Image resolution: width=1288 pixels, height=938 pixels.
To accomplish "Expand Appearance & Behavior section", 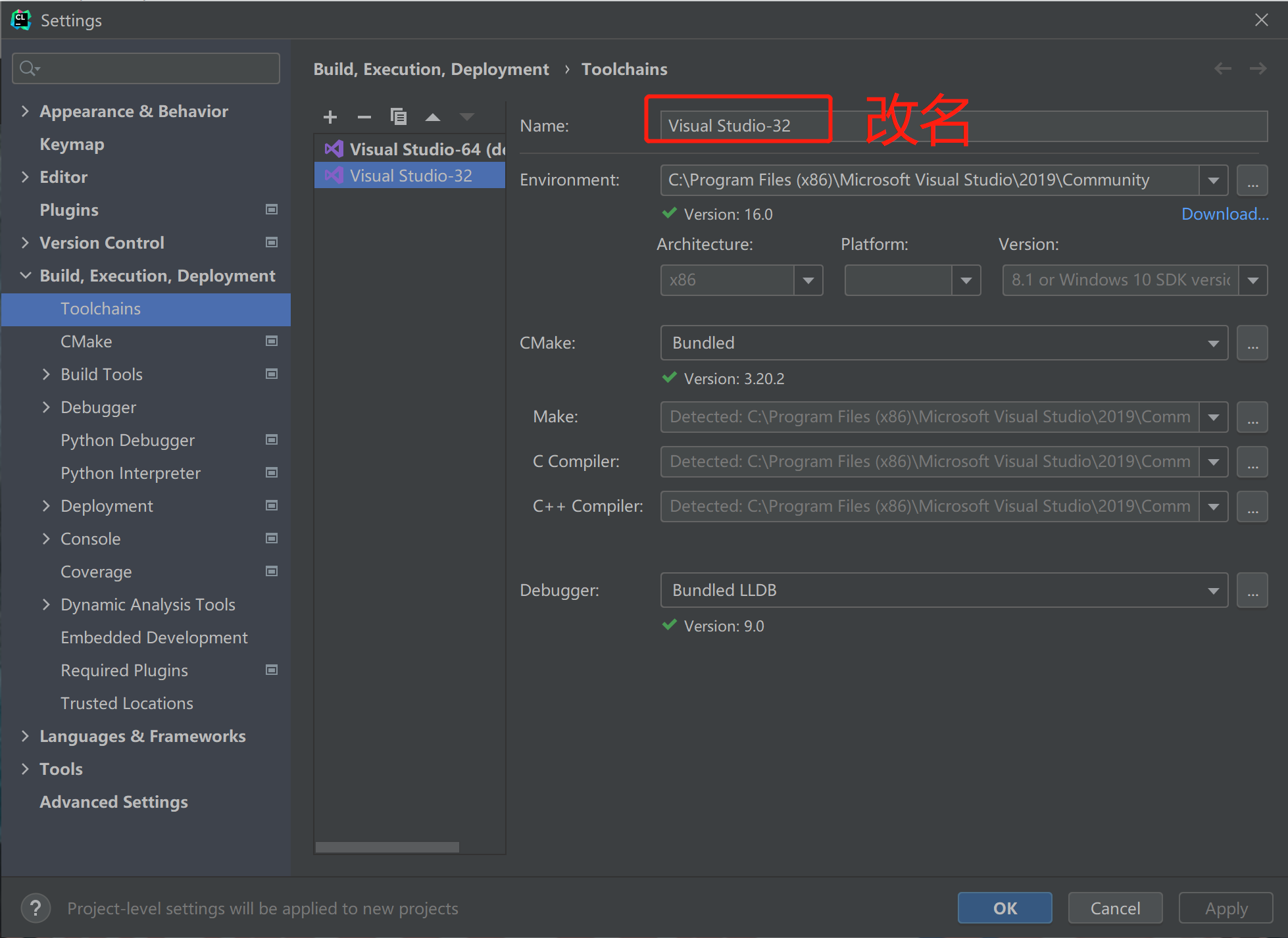I will tap(25, 111).
